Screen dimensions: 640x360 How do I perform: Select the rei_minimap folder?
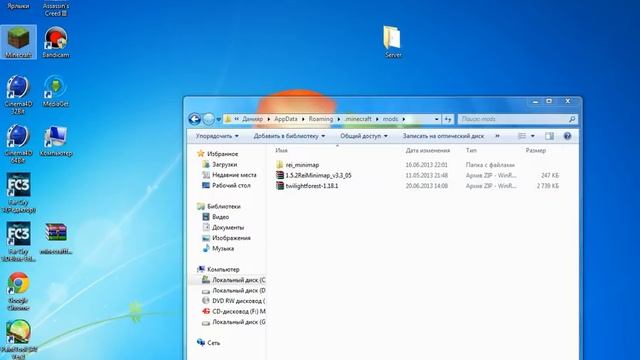coord(302,165)
